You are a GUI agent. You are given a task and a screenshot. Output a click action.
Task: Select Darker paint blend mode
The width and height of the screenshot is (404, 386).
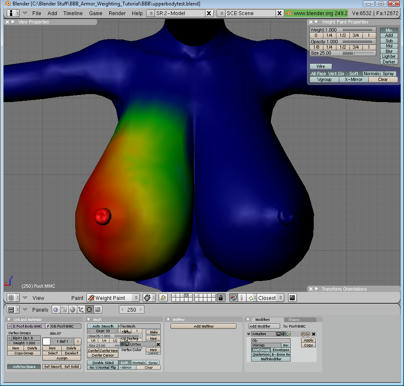(389, 62)
